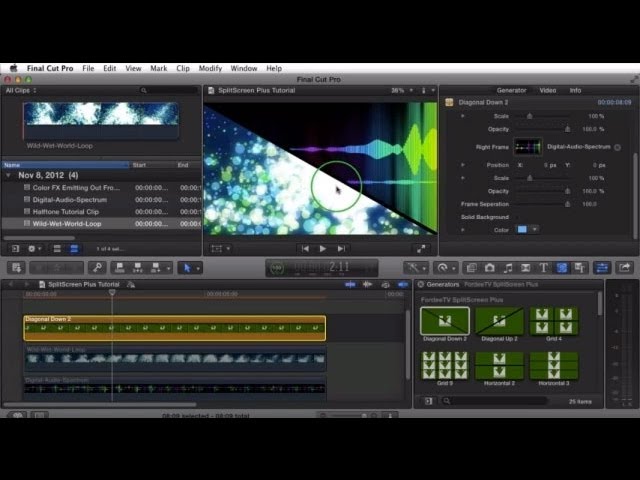
Task: Click the Import Media toolbar icon
Action: click(16, 268)
